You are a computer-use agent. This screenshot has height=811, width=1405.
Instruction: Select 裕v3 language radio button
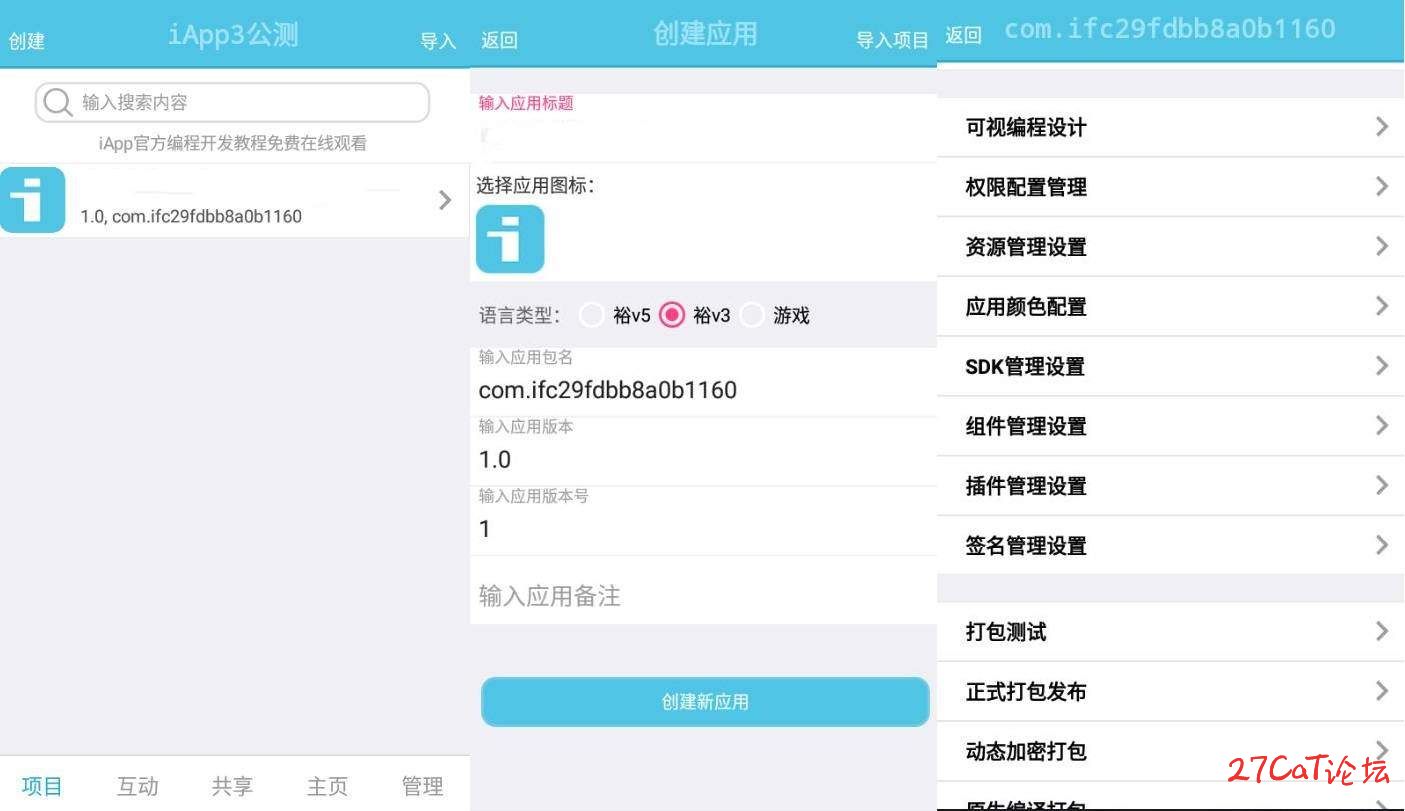coord(672,315)
